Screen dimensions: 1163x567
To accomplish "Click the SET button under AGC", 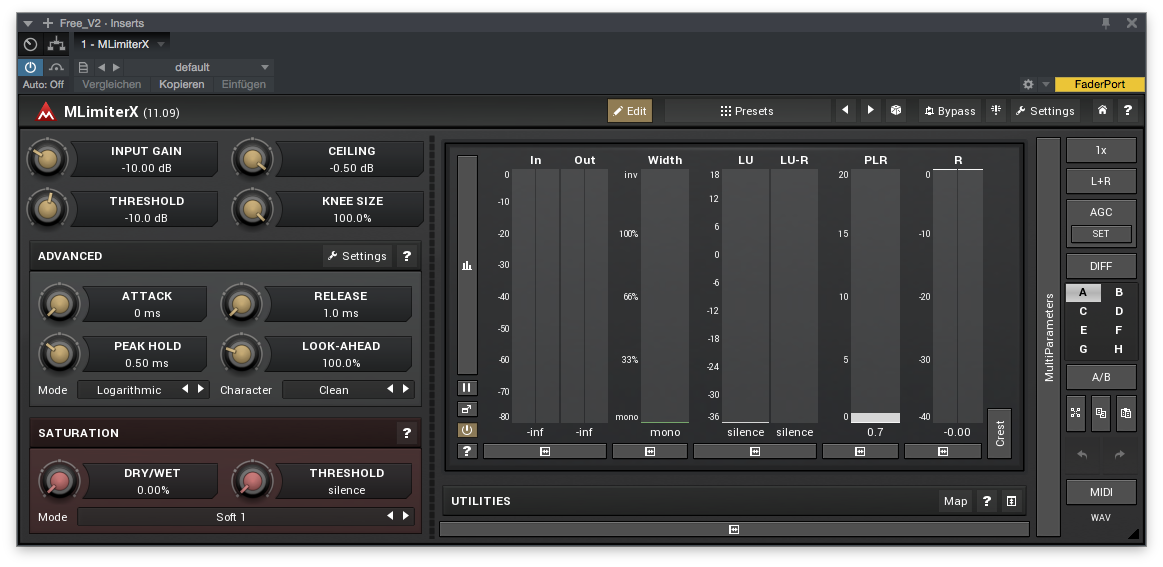I will coord(1101,233).
